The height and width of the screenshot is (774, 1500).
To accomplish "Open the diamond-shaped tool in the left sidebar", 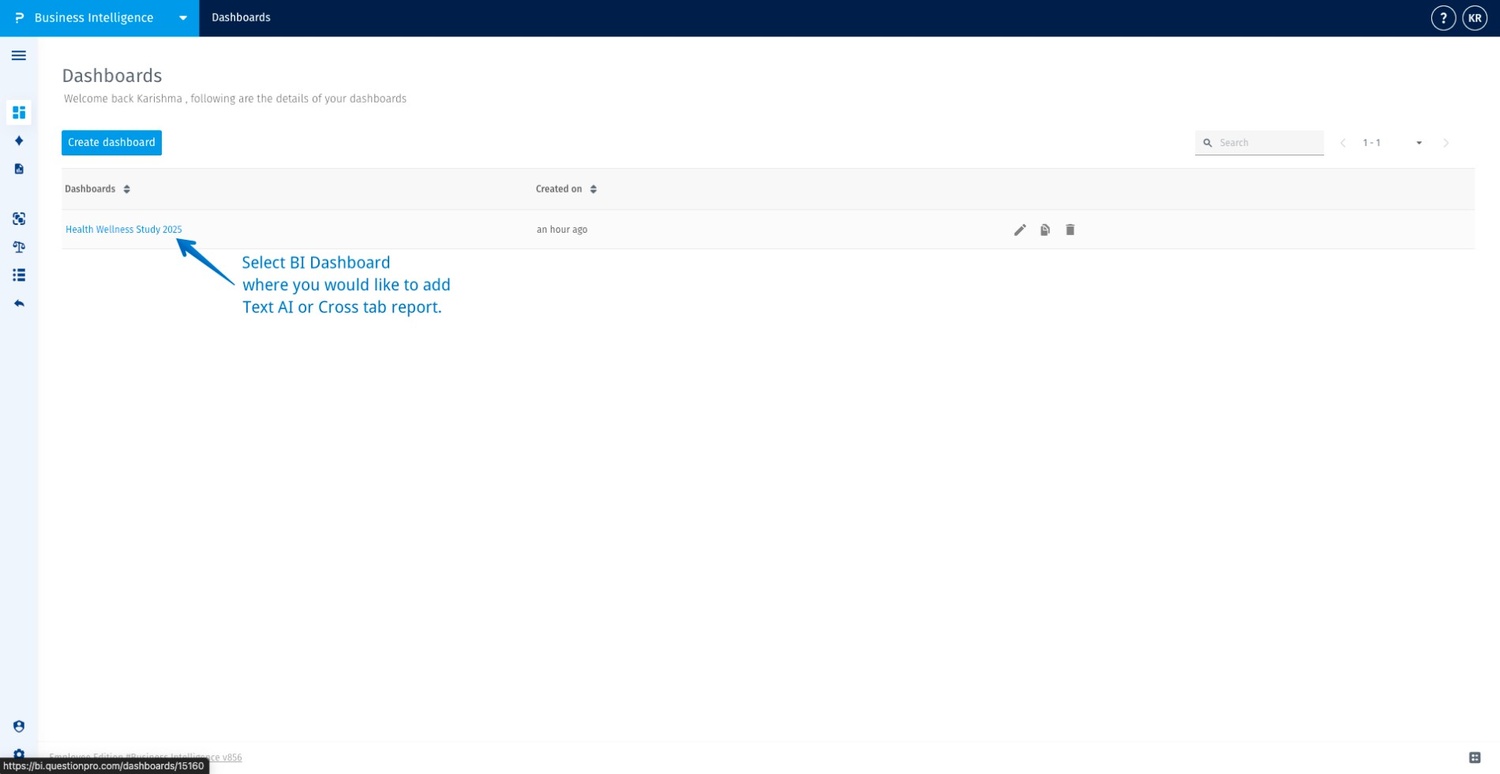I will click(x=18, y=140).
